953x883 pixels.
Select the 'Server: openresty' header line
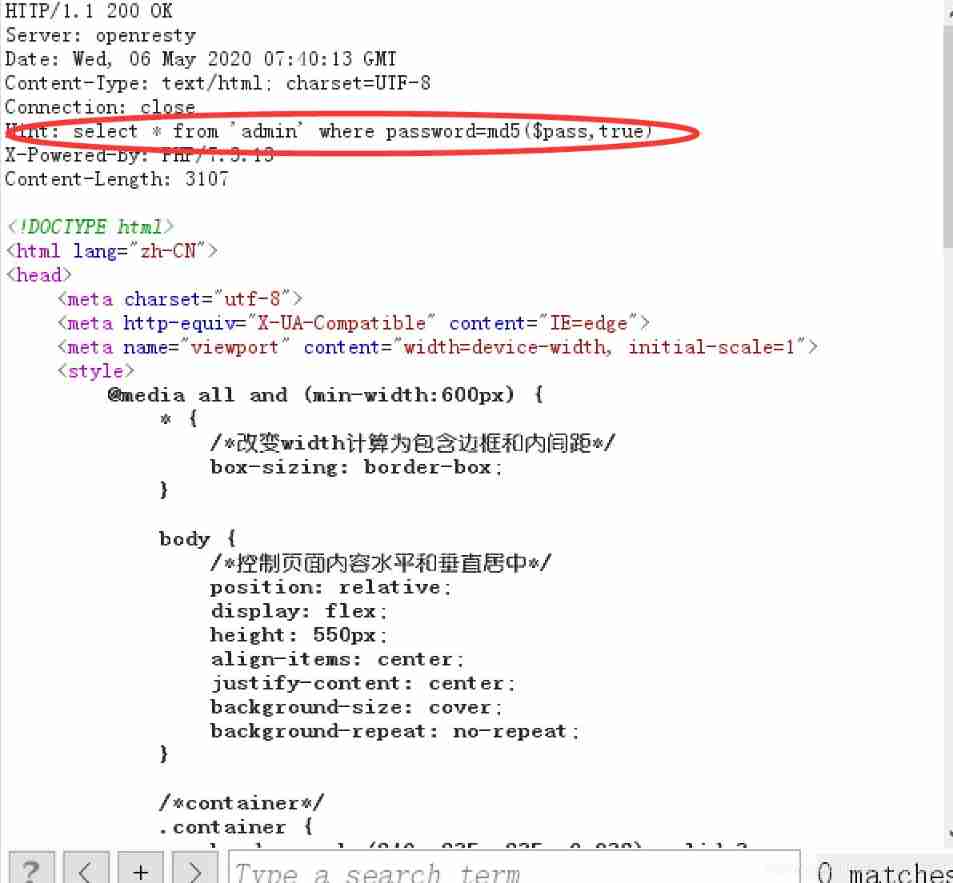pyautogui.click(x=100, y=35)
